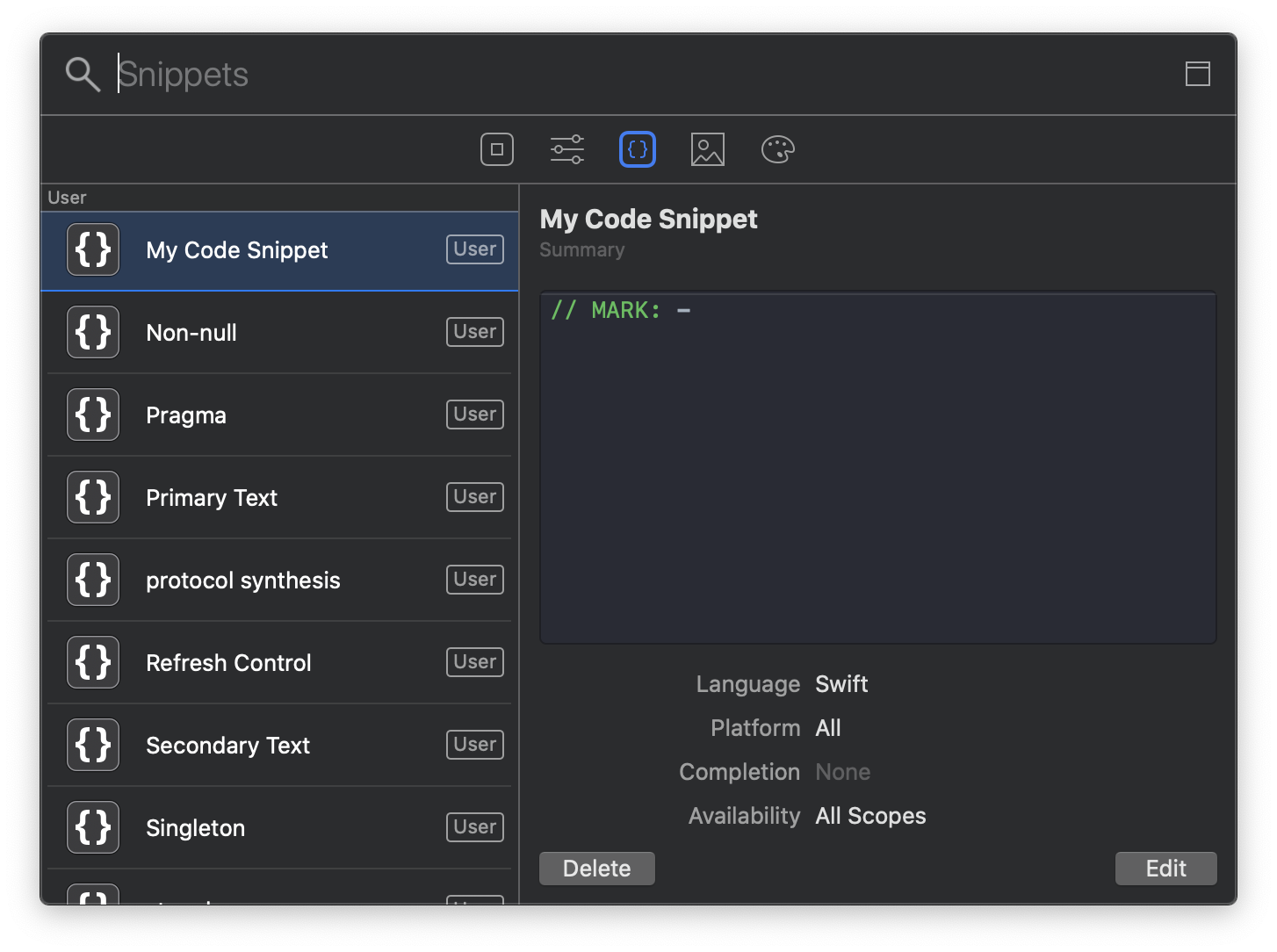
Task: Open the Modifiers library sliders icon
Action: tap(567, 149)
